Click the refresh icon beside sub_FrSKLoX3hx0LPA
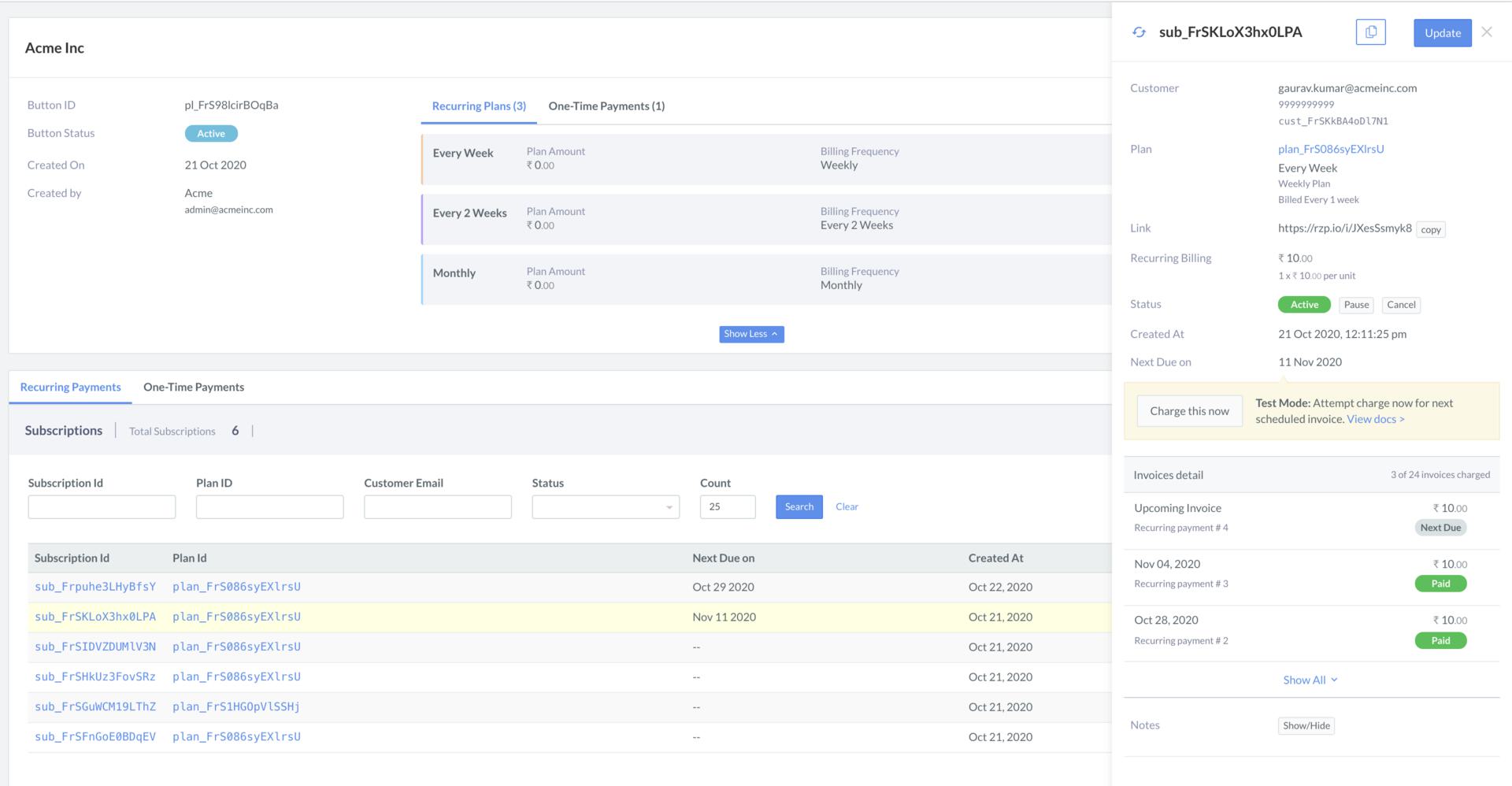The image size is (1512, 786). coord(1140,32)
